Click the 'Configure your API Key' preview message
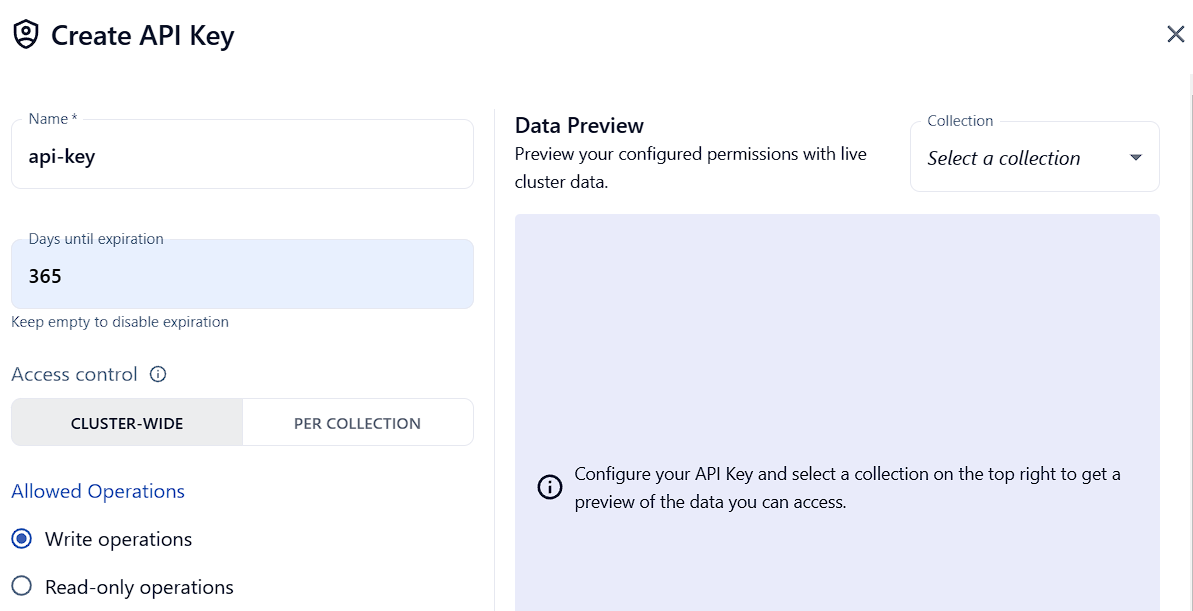 tap(847, 487)
